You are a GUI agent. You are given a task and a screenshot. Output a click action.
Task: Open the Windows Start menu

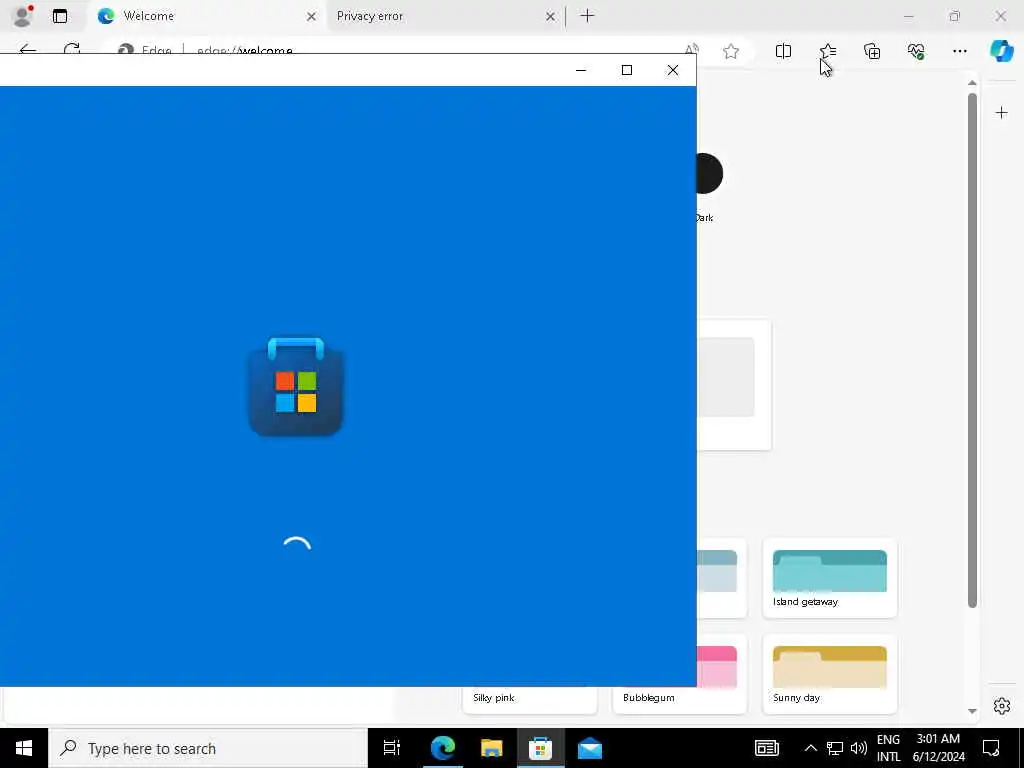(x=24, y=748)
